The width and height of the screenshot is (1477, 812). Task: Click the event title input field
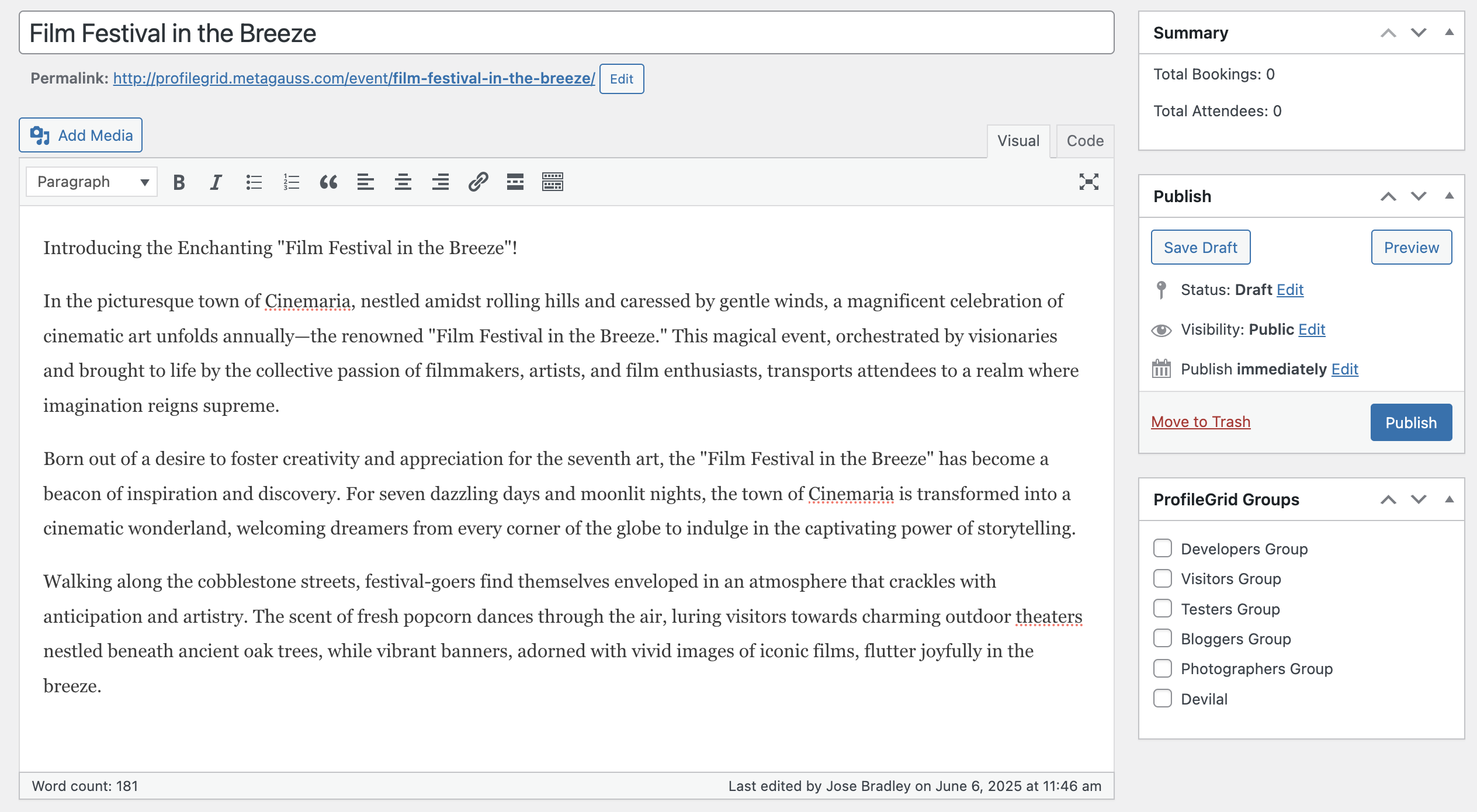tap(566, 33)
